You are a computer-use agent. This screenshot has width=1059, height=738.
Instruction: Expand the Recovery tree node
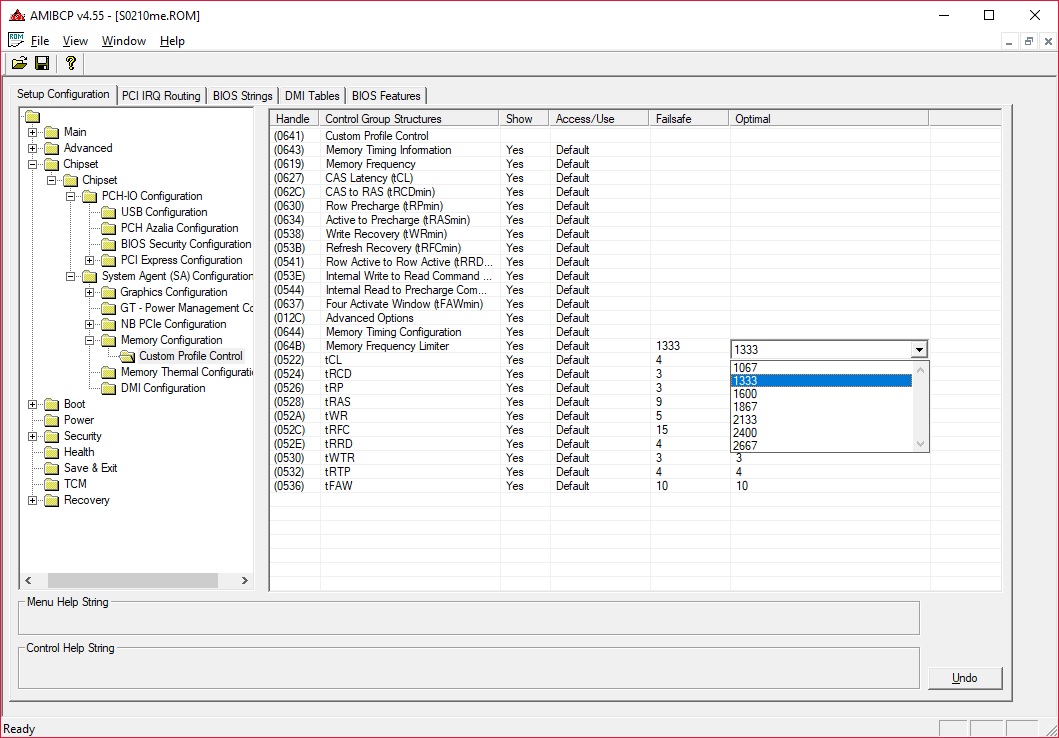32,500
